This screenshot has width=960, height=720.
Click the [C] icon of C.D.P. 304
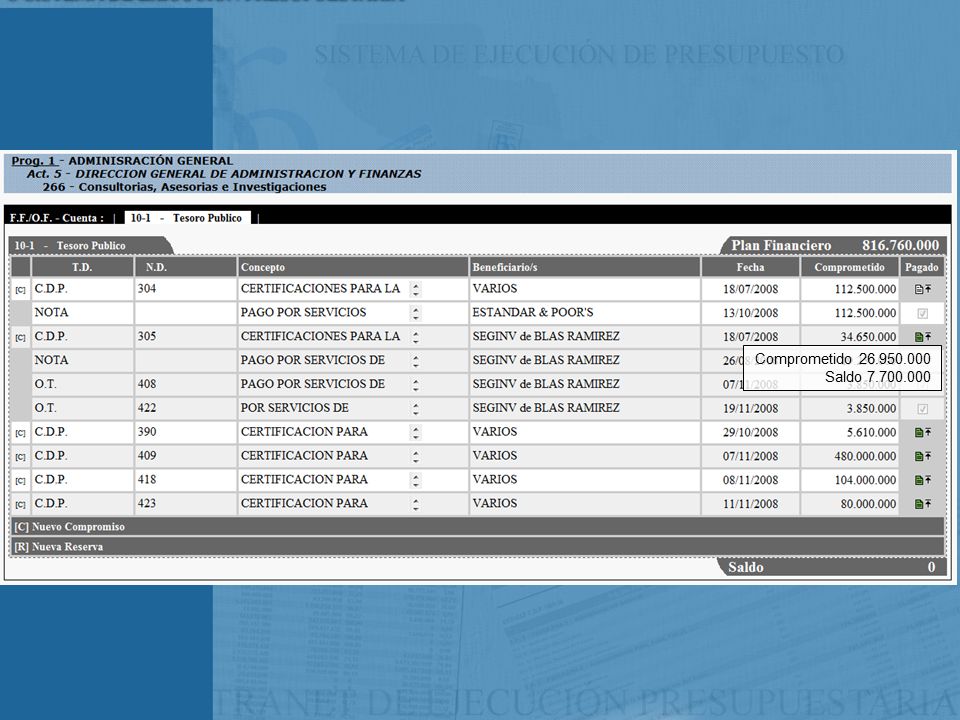(20, 290)
